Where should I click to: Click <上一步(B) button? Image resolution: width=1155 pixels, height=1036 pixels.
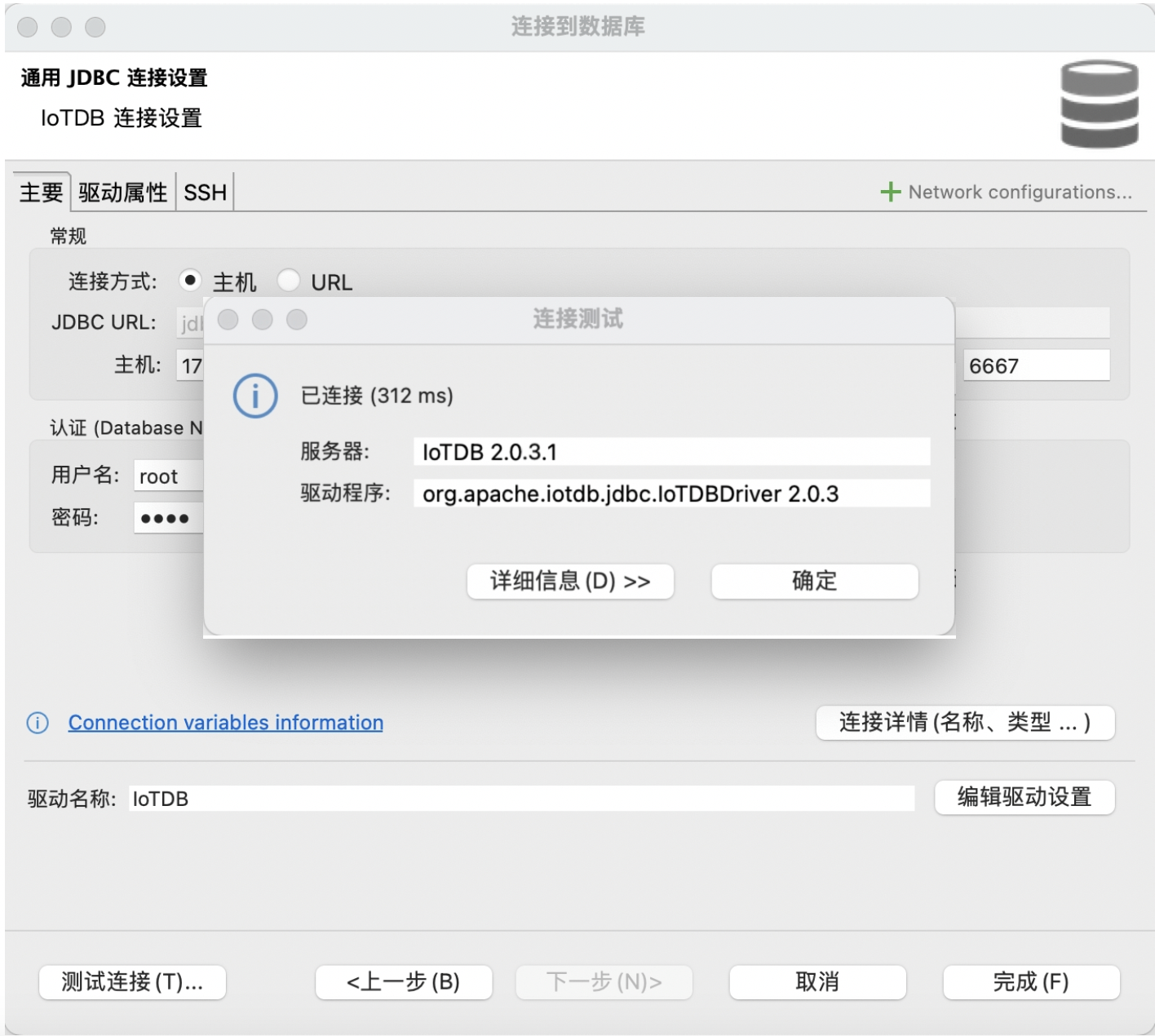click(404, 983)
